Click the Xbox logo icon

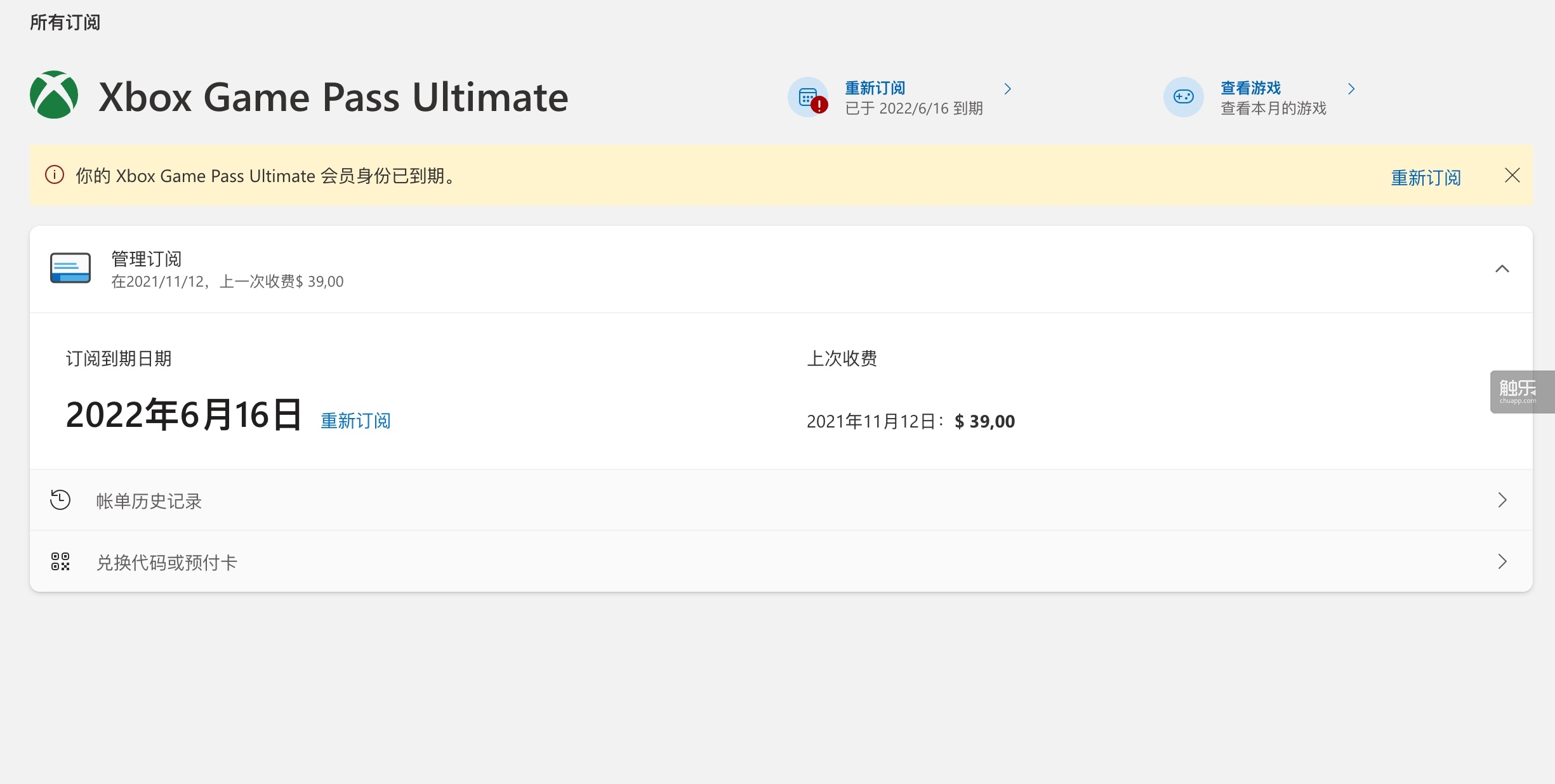[x=54, y=95]
